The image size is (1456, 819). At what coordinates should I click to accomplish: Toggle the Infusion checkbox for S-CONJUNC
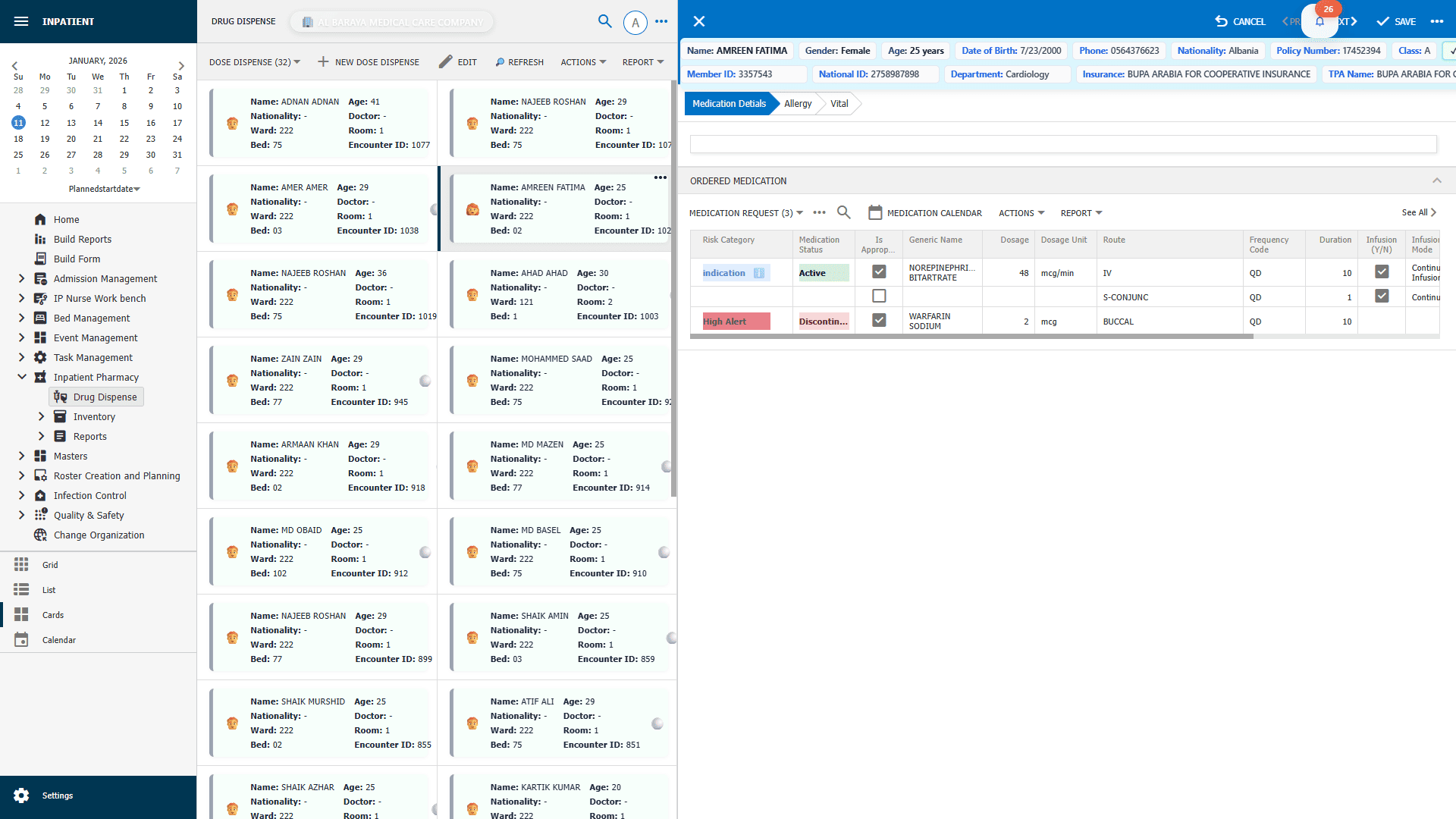pos(1382,296)
